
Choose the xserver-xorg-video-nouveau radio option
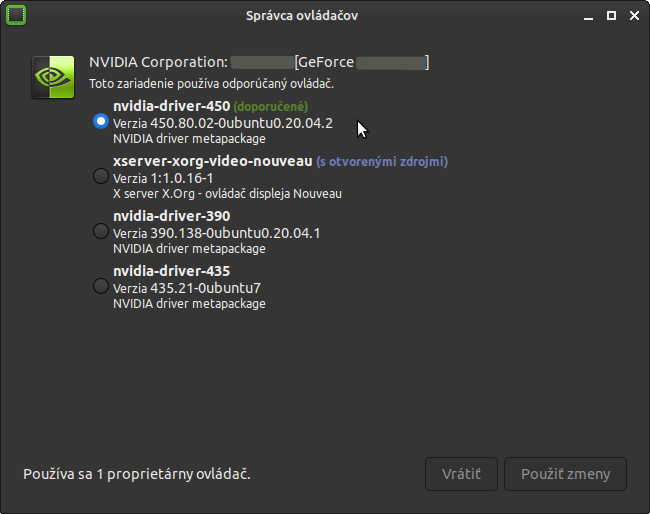coord(100,176)
